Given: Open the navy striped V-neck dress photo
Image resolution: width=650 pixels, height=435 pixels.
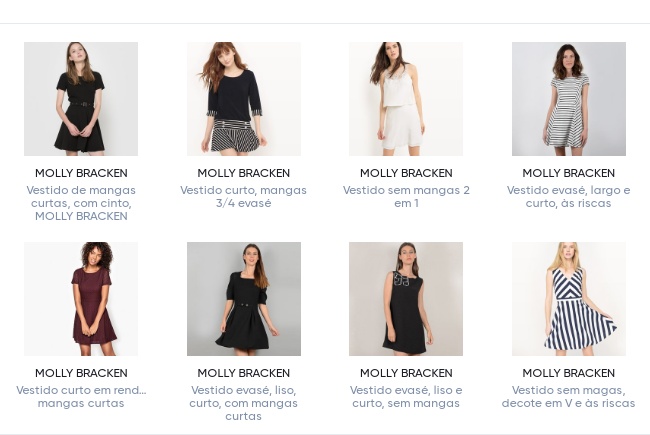Looking at the screenshot, I should (x=568, y=299).
